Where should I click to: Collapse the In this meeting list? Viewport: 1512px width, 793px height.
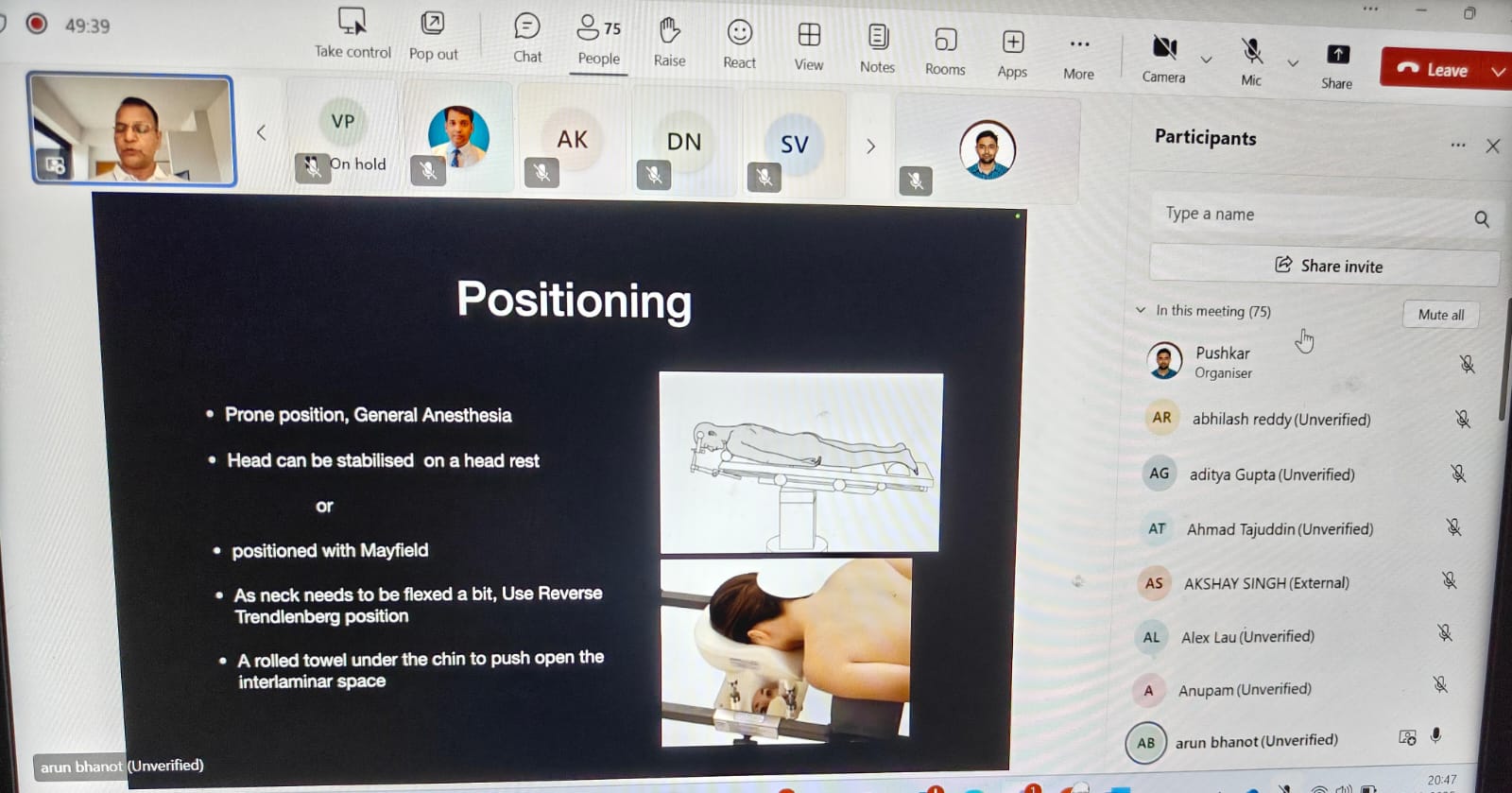tap(1141, 309)
